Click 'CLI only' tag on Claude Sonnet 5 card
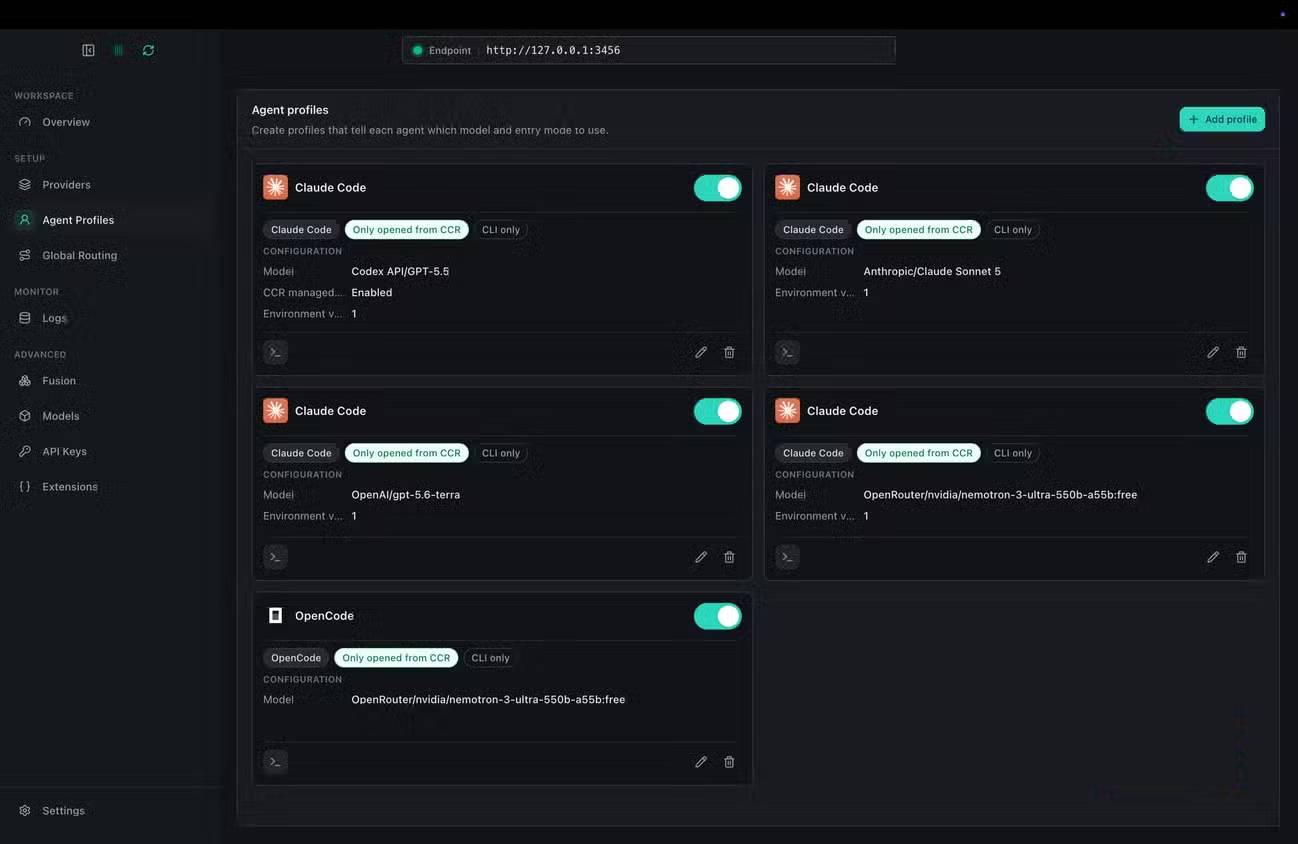The image size is (1298, 844). coord(1013,230)
